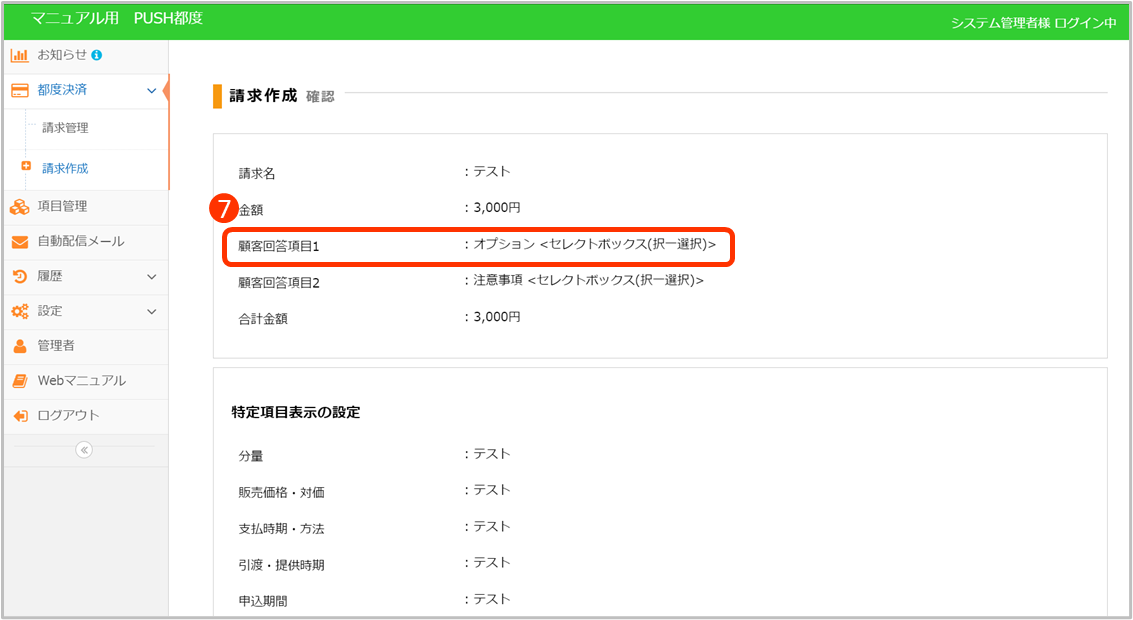Open 請求管理 in the sidebar
Viewport: 1133px width, 620px height.
65,128
